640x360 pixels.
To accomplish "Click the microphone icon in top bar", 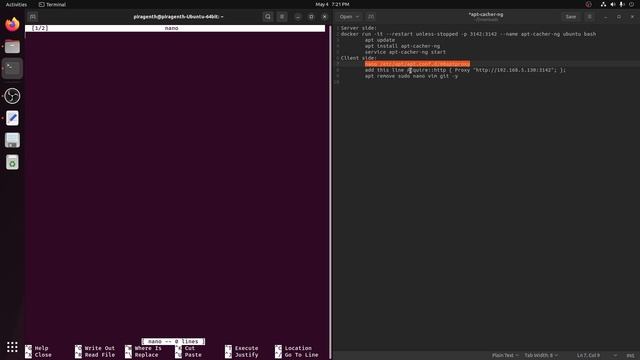I will point(622,4).
